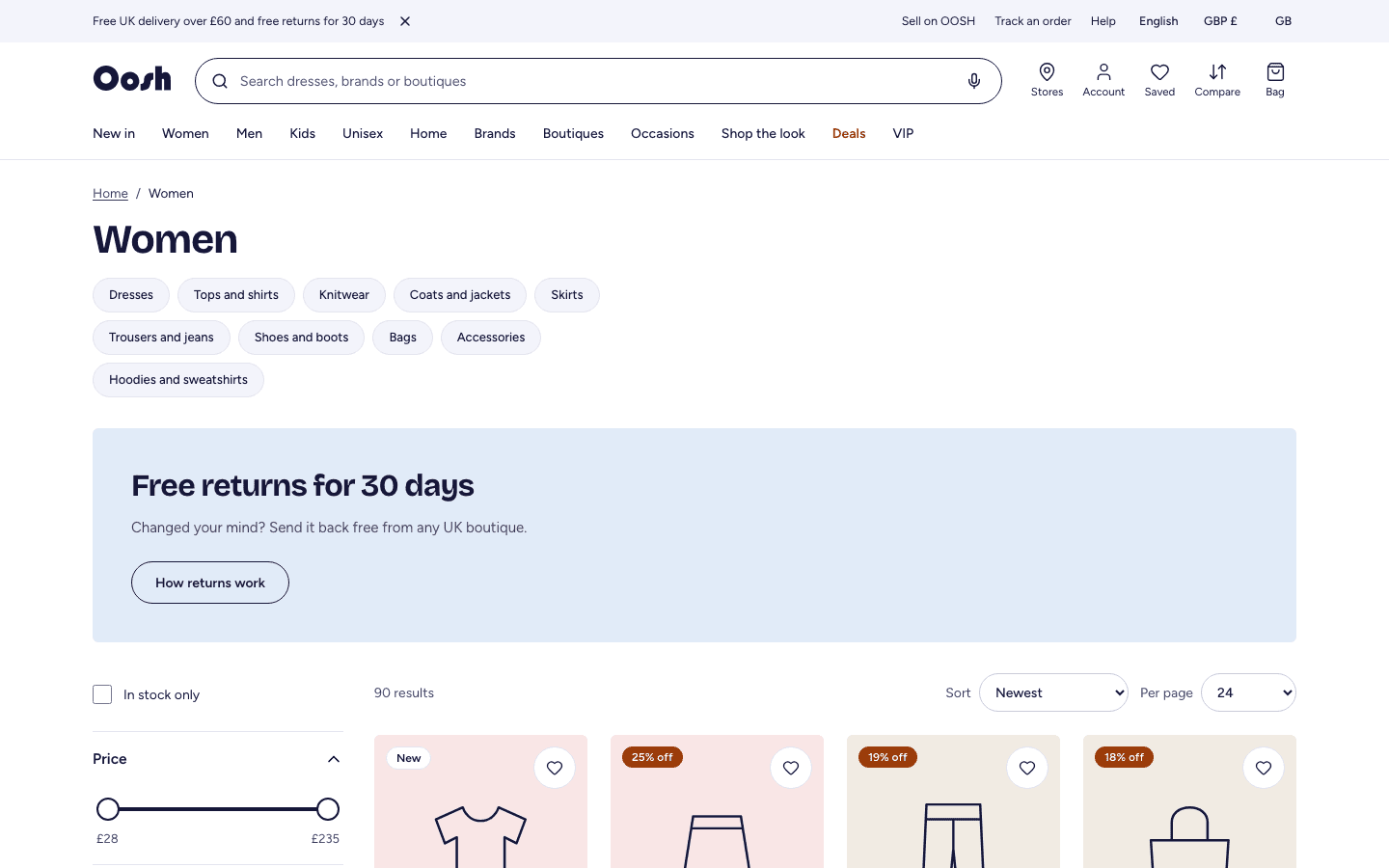The image size is (1389, 868).
Task: Save the 19% off product with heart
Action: [1027, 768]
